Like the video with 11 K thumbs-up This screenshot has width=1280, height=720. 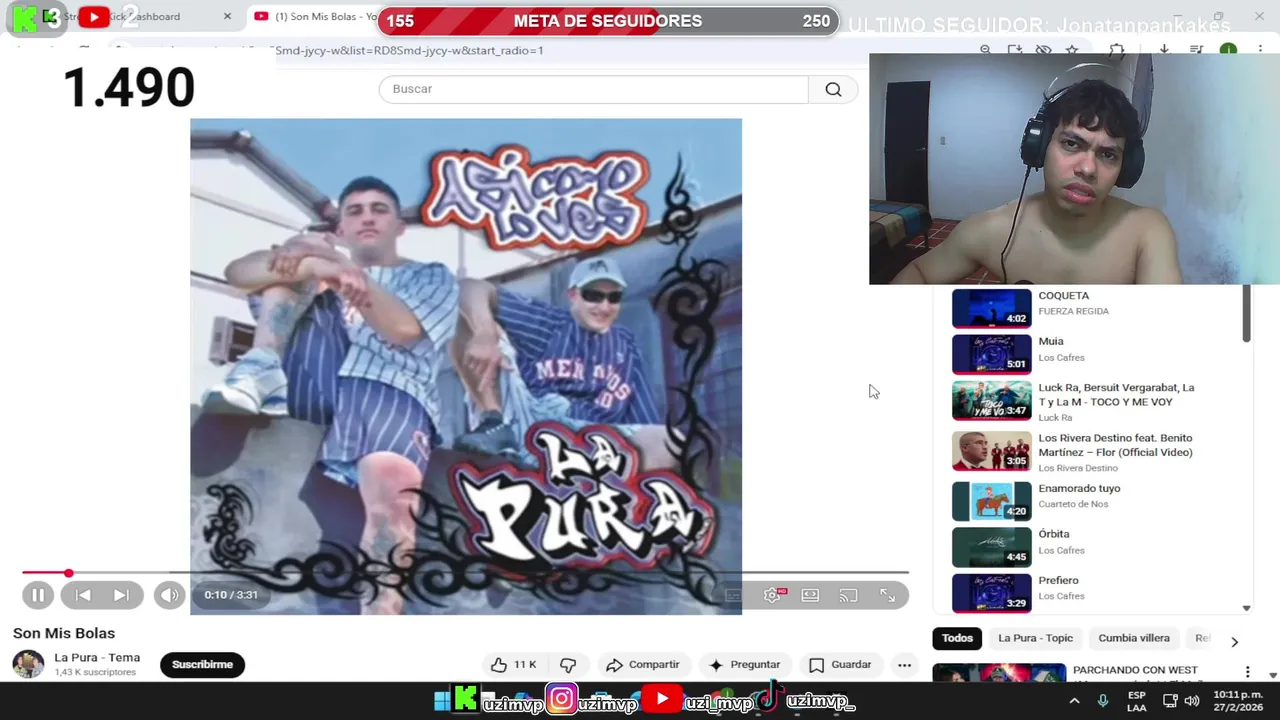(x=513, y=665)
